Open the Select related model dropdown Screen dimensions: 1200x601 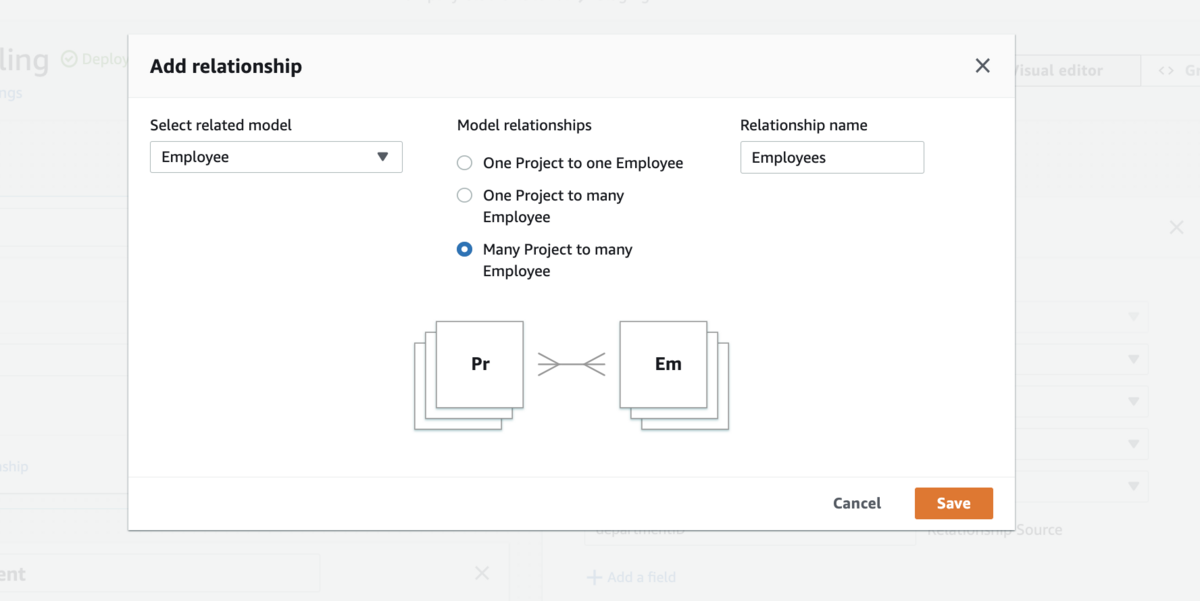coord(276,157)
